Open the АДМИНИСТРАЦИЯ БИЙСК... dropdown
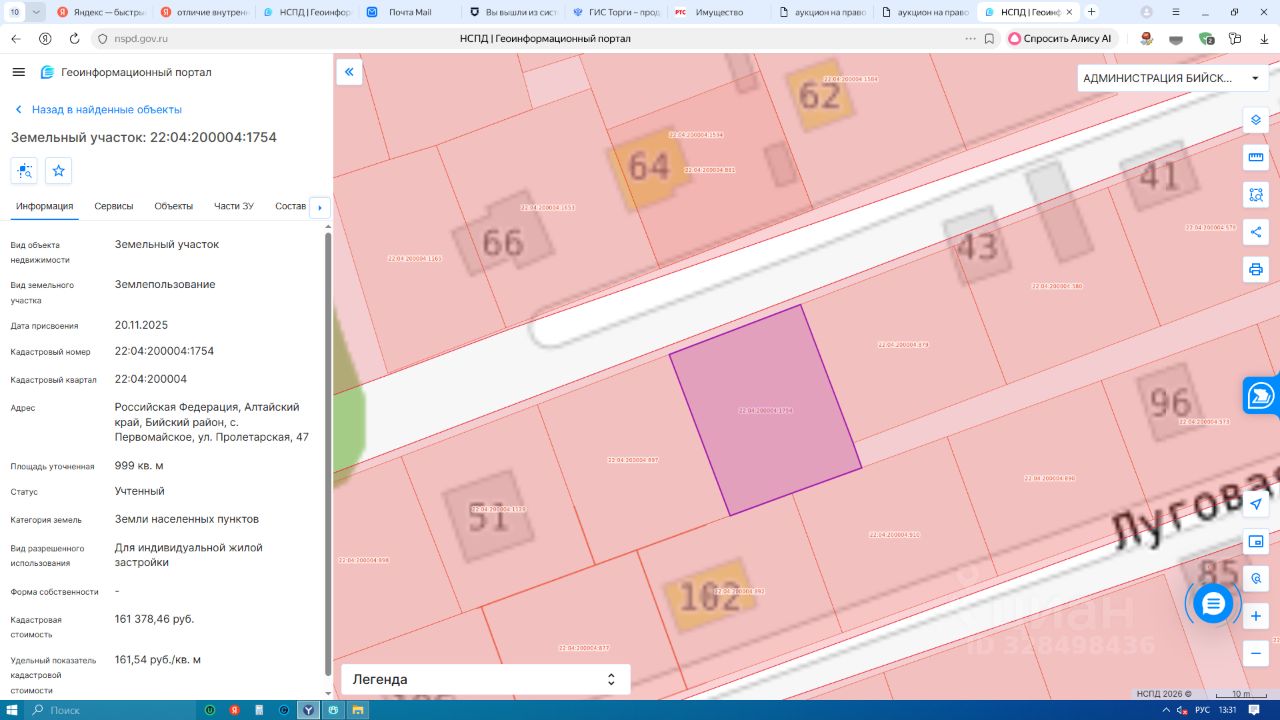1280x720 pixels. click(1172, 78)
